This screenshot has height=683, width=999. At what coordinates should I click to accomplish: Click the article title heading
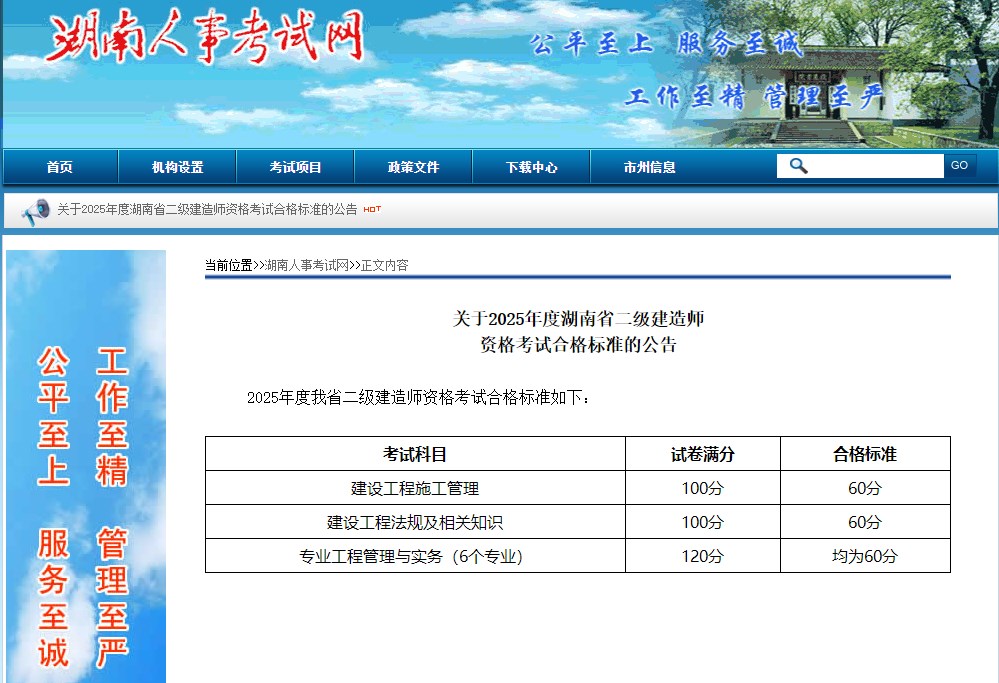[578, 332]
